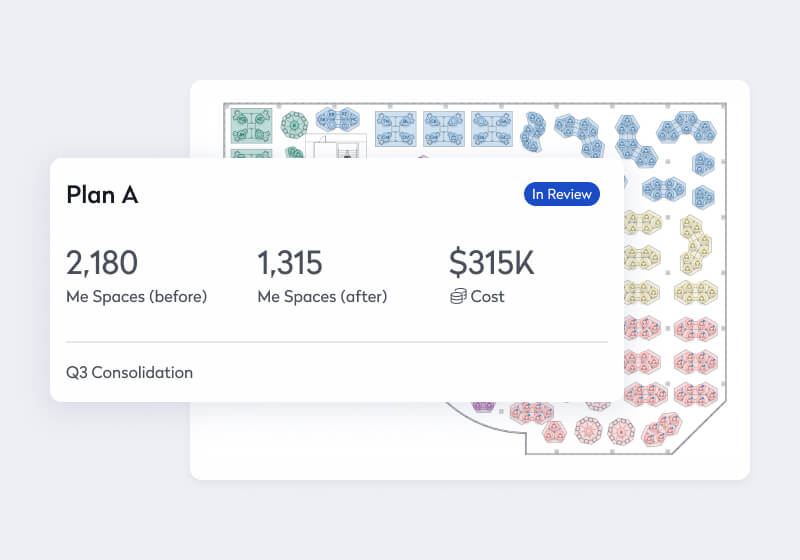Click the $315K cost figure
This screenshot has height=560, width=800.
[491, 263]
